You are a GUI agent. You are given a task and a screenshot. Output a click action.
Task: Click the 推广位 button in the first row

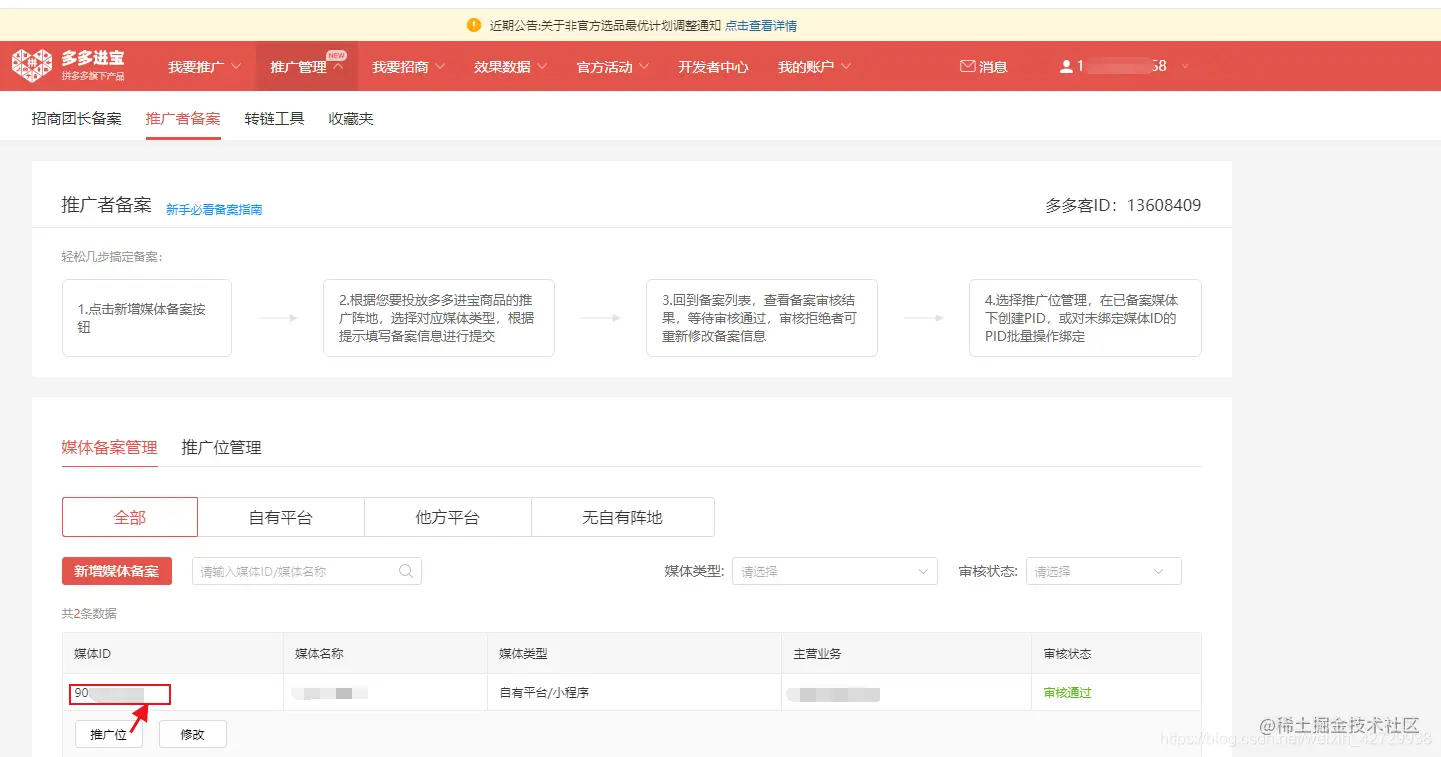click(109, 734)
